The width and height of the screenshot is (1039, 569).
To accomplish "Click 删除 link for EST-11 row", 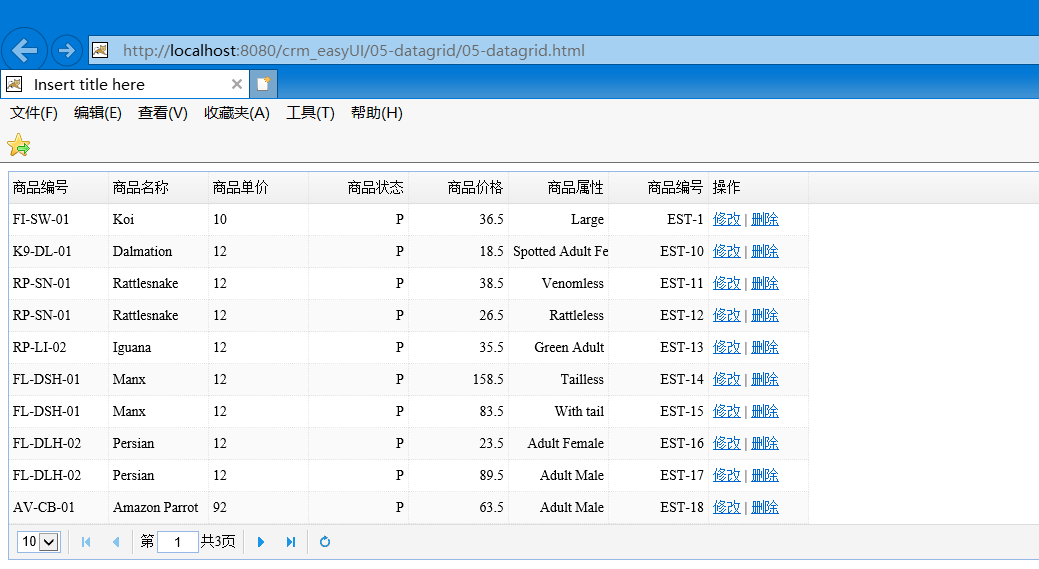I will [x=765, y=283].
